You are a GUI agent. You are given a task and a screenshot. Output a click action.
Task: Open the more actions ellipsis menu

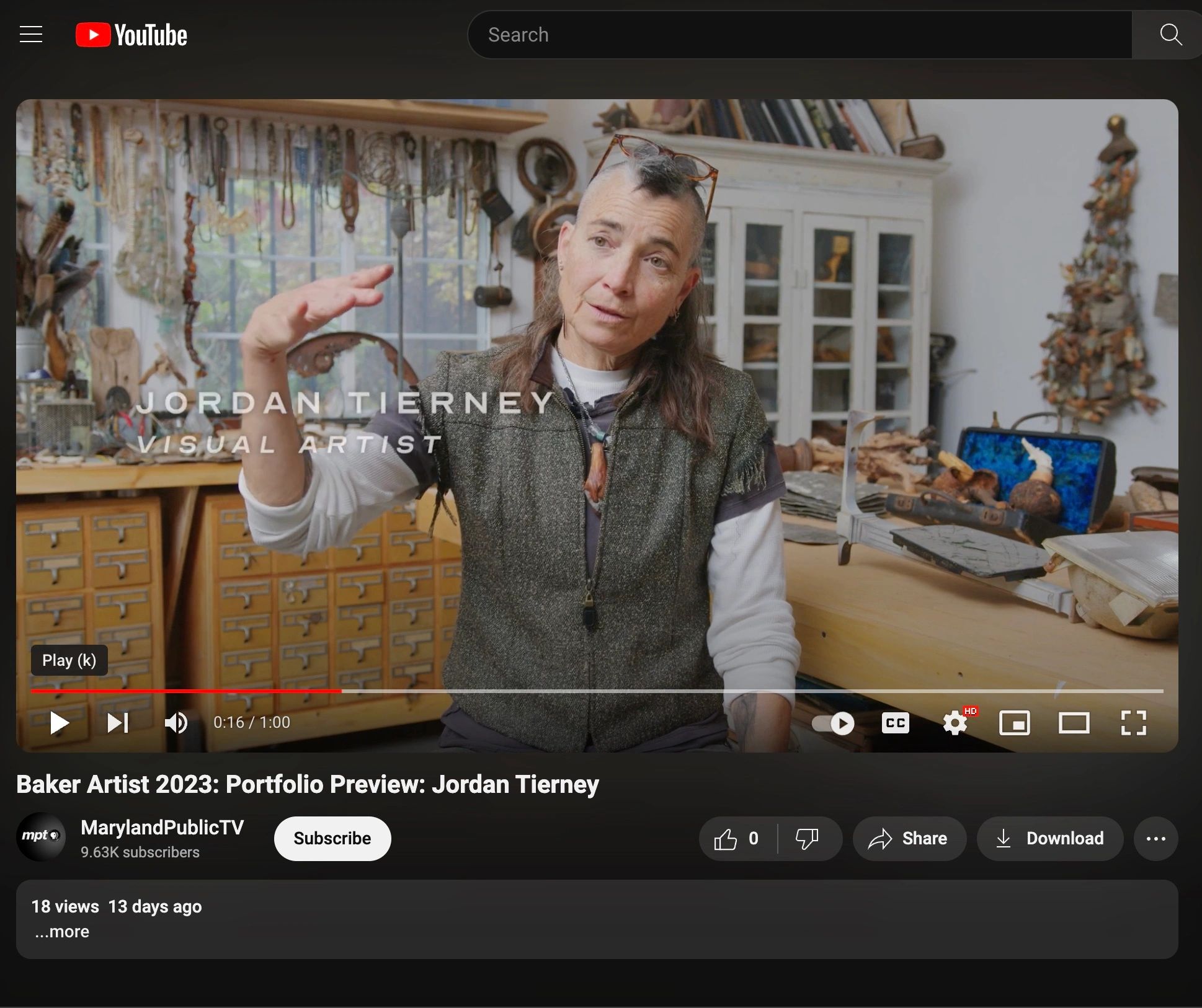pyautogui.click(x=1156, y=839)
